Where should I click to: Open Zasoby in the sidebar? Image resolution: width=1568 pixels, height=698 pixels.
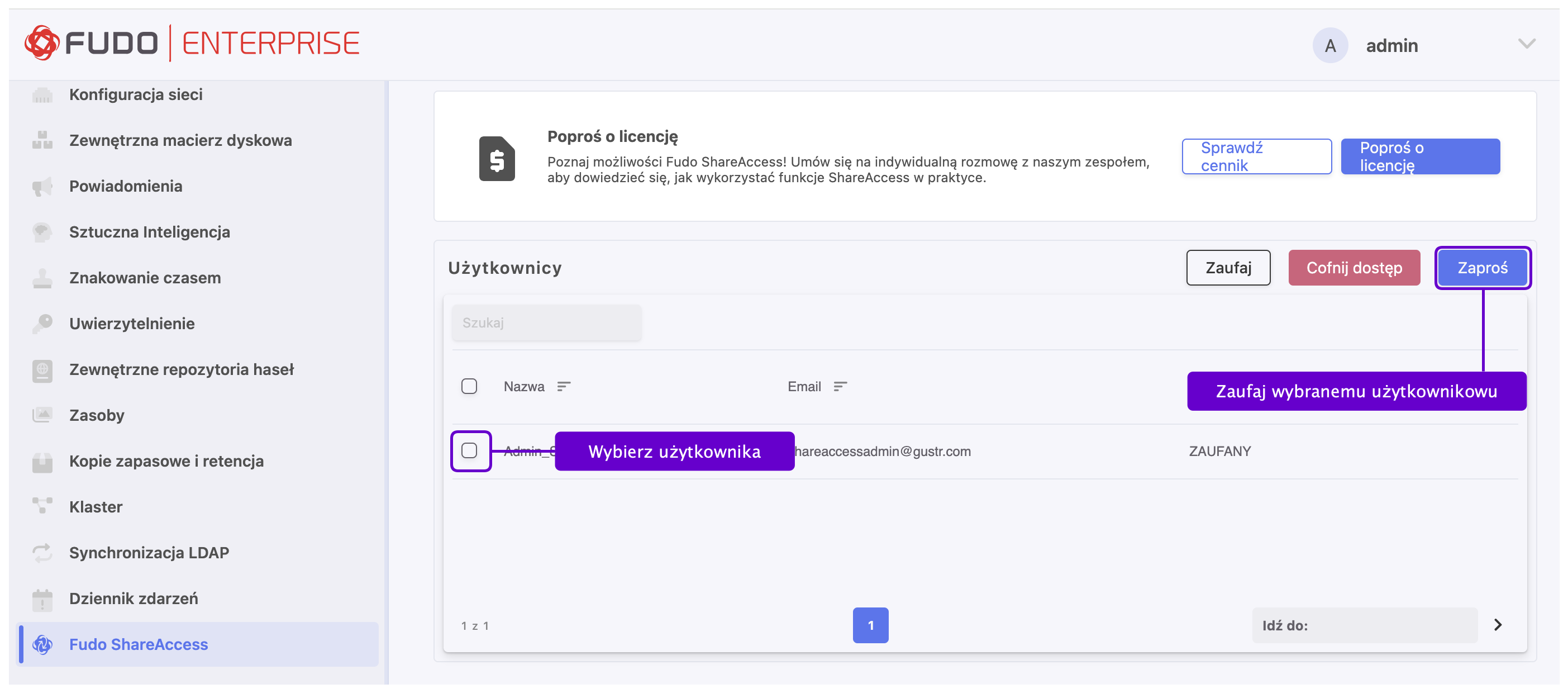[96, 415]
